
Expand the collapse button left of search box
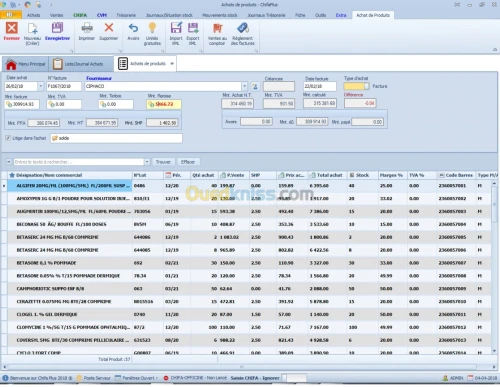[x=9, y=162]
